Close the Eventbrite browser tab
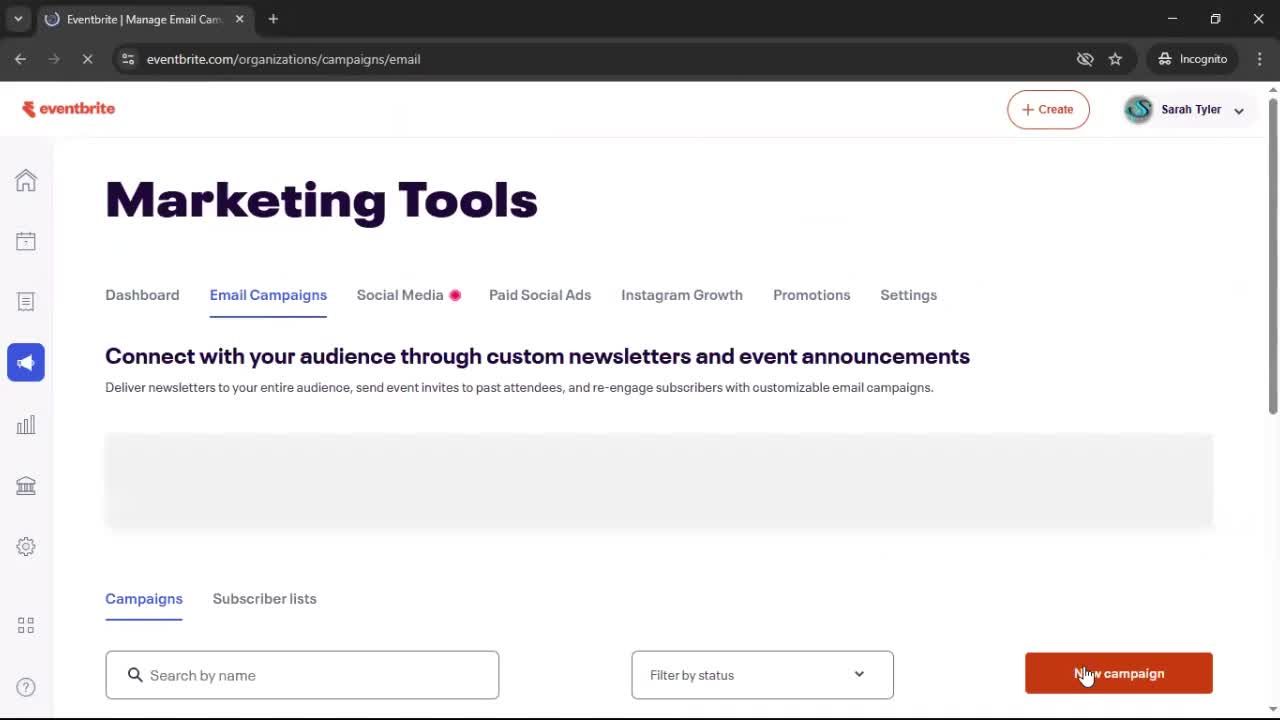1280x720 pixels. click(x=239, y=19)
